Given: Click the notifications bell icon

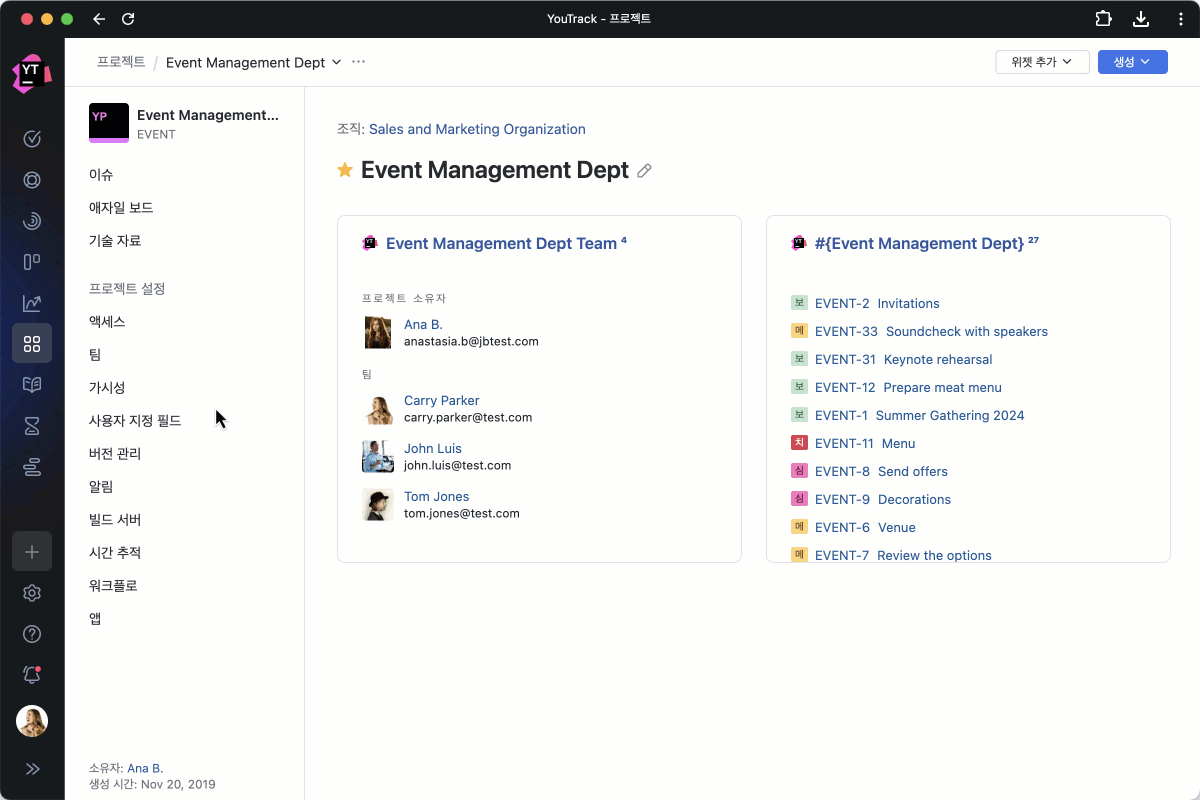Looking at the screenshot, I should pyautogui.click(x=32, y=675).
